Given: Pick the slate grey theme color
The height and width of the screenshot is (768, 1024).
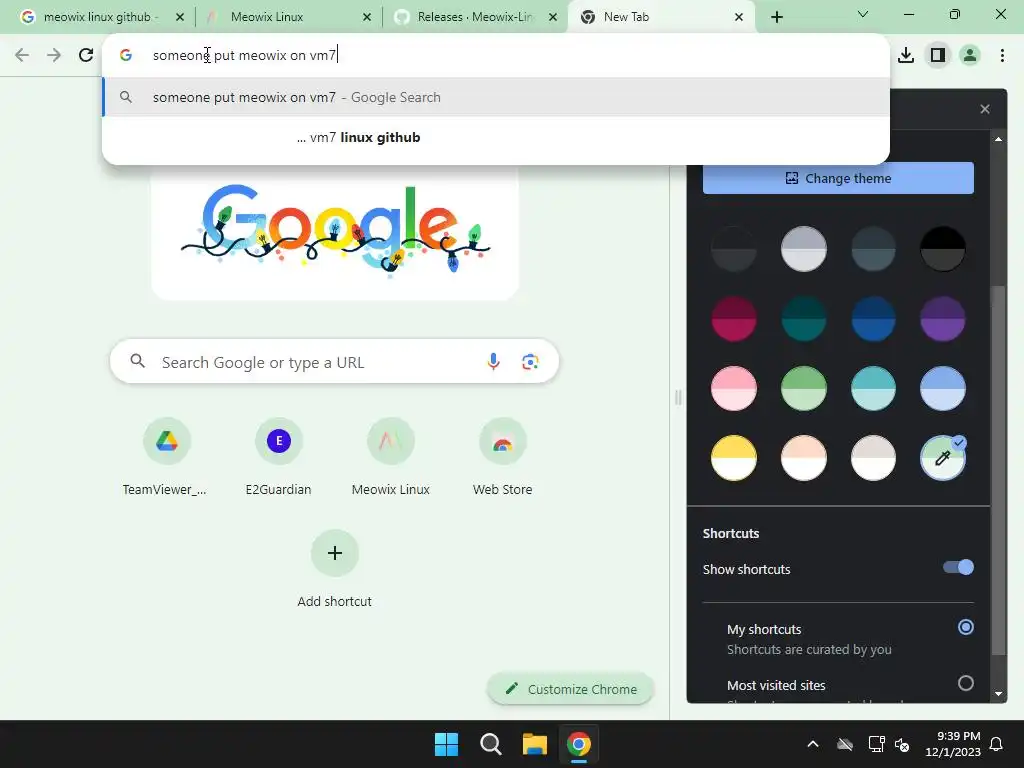Looking at the screenshot, I should [x=873, y=249].
